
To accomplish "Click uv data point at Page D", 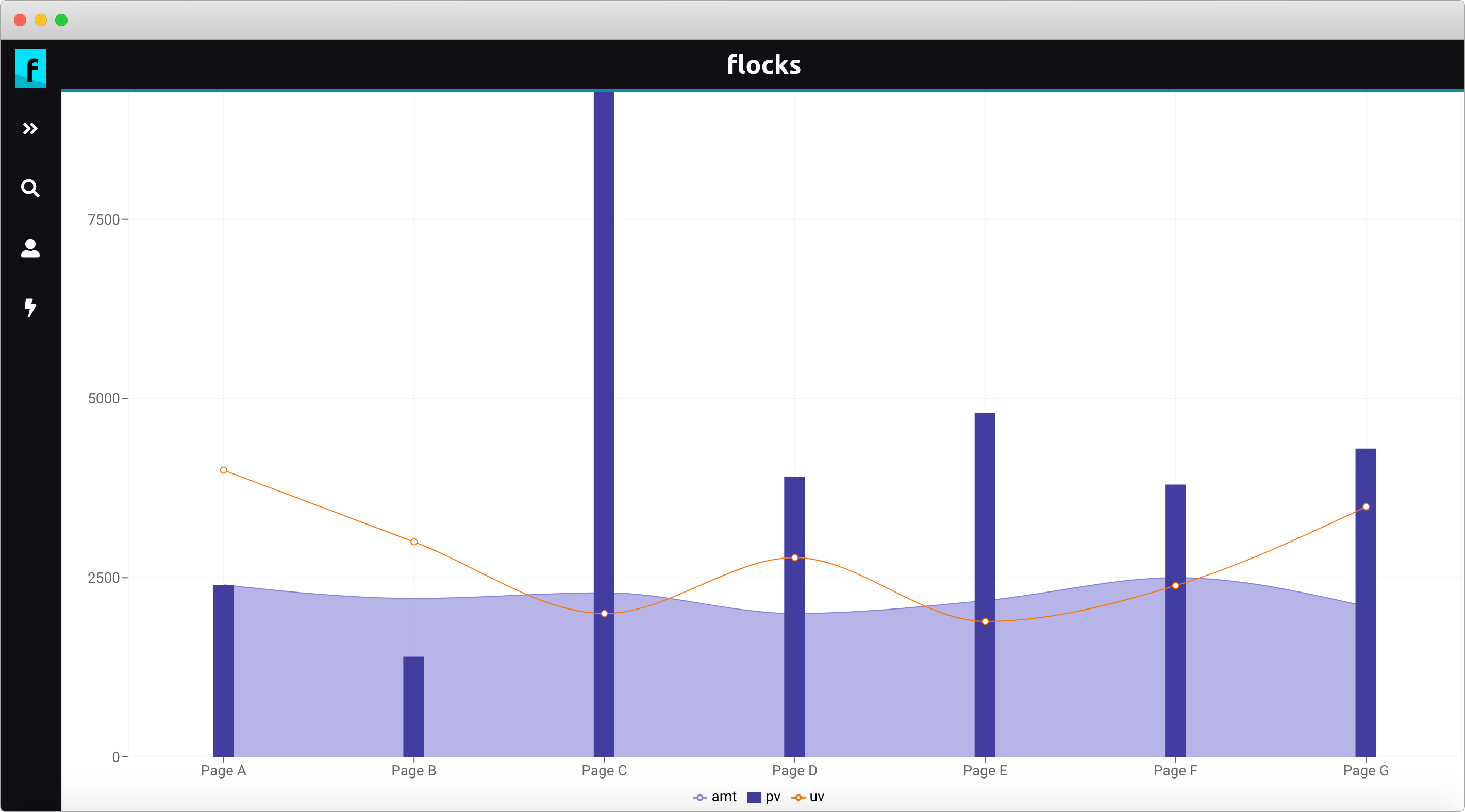I will (x=794, y=558).
